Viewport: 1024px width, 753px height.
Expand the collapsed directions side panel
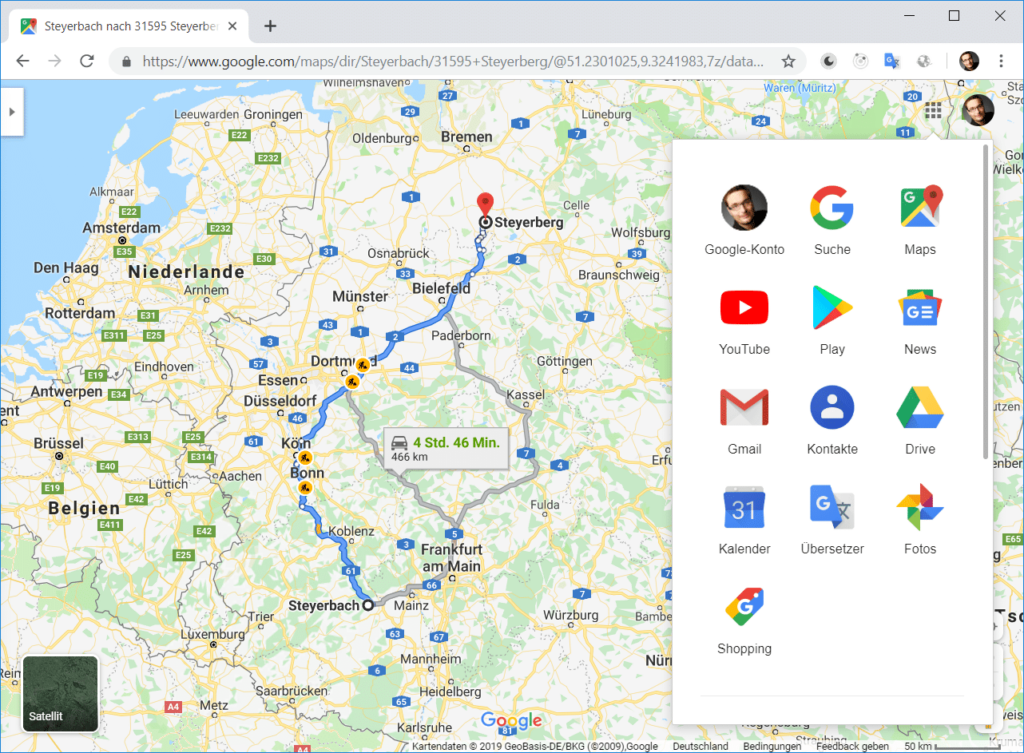[x=12, y=112]
